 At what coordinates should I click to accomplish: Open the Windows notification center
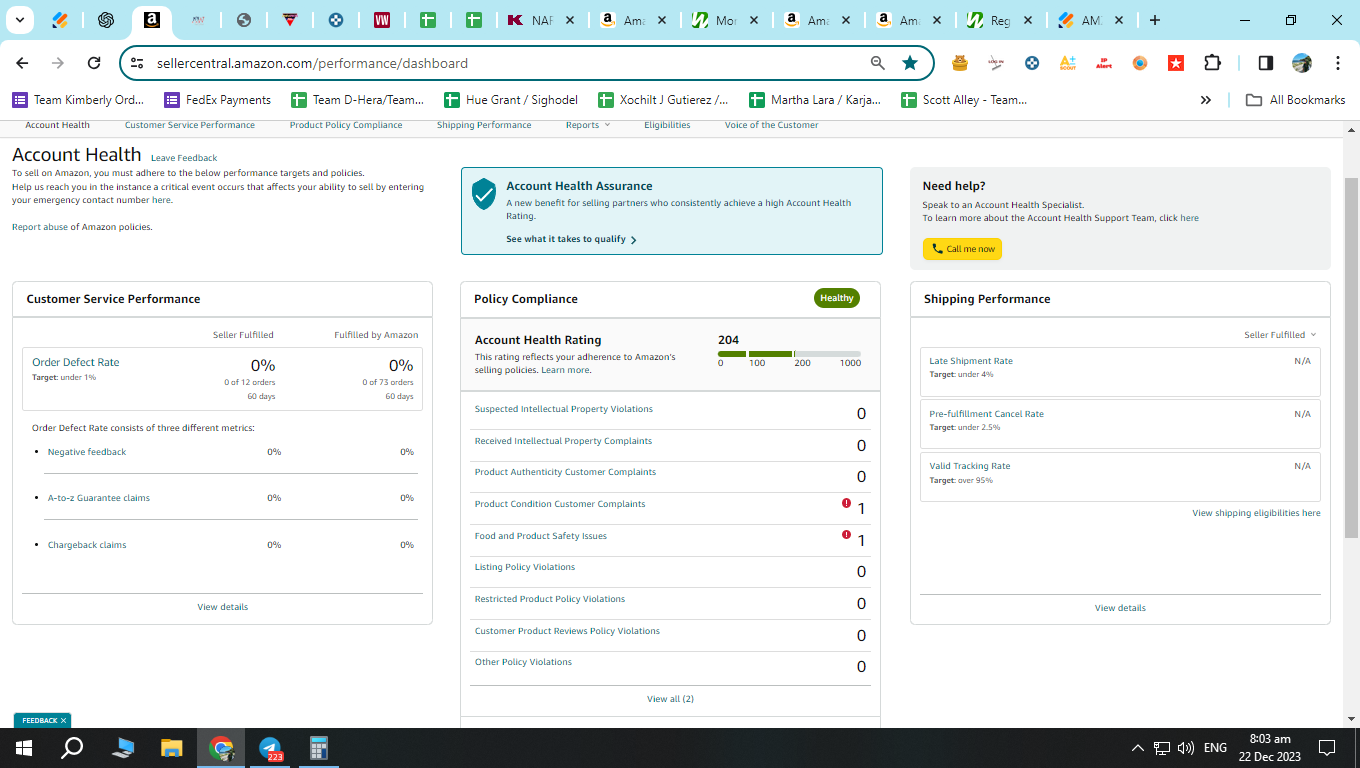[x=1327, y=748]
